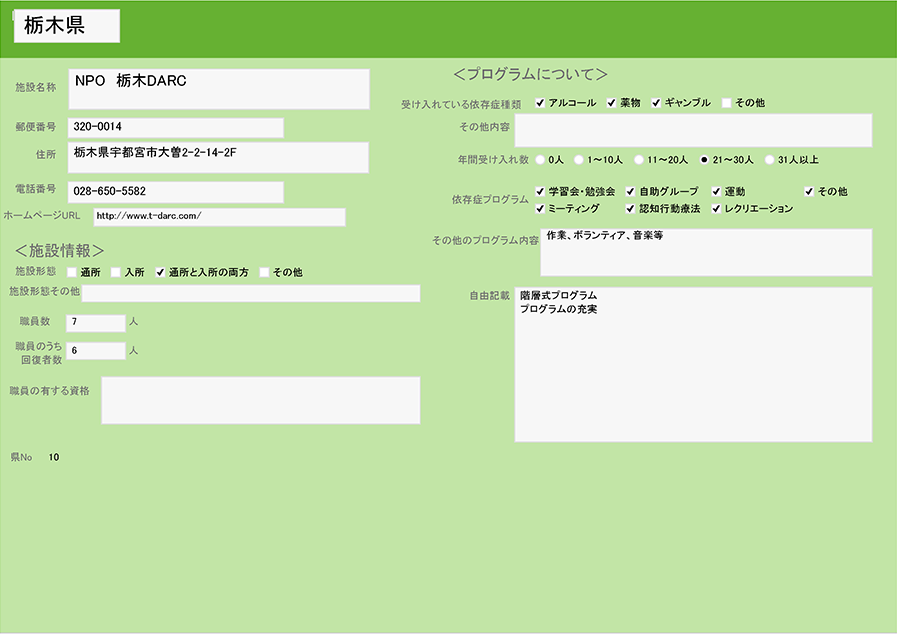Image resolution: width=897 pixels, height=634 pixels.
Task: Toggle the 認知行動療法 checkbox
Action: tap(631, 209)
